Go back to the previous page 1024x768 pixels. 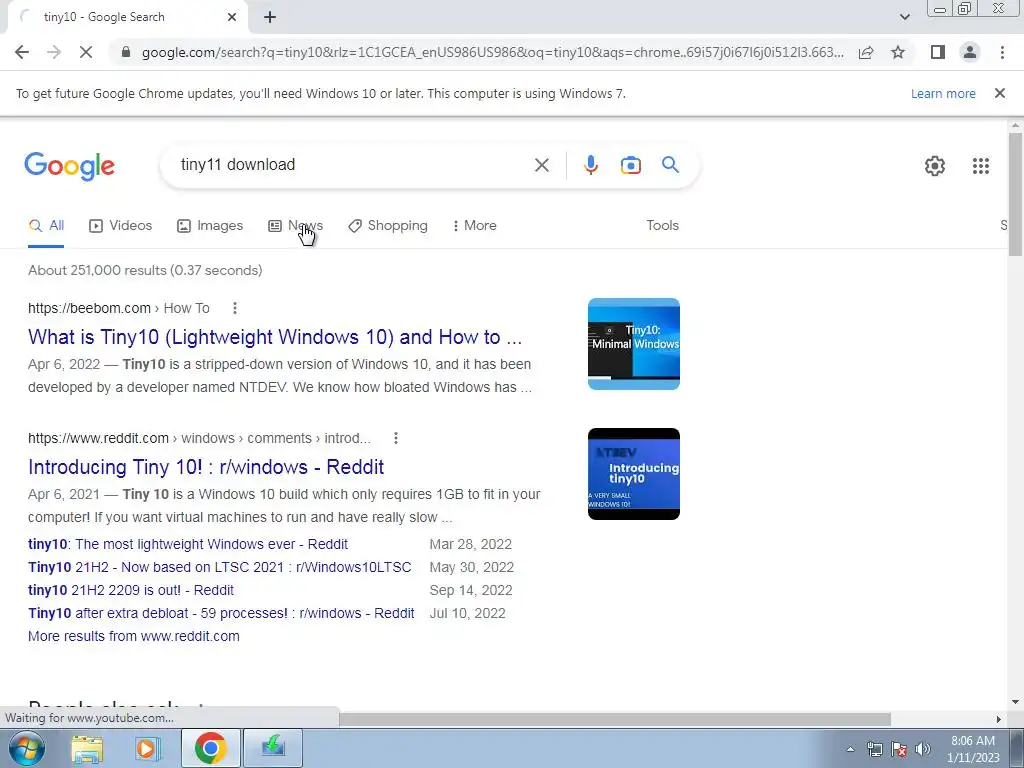point(22,52)
